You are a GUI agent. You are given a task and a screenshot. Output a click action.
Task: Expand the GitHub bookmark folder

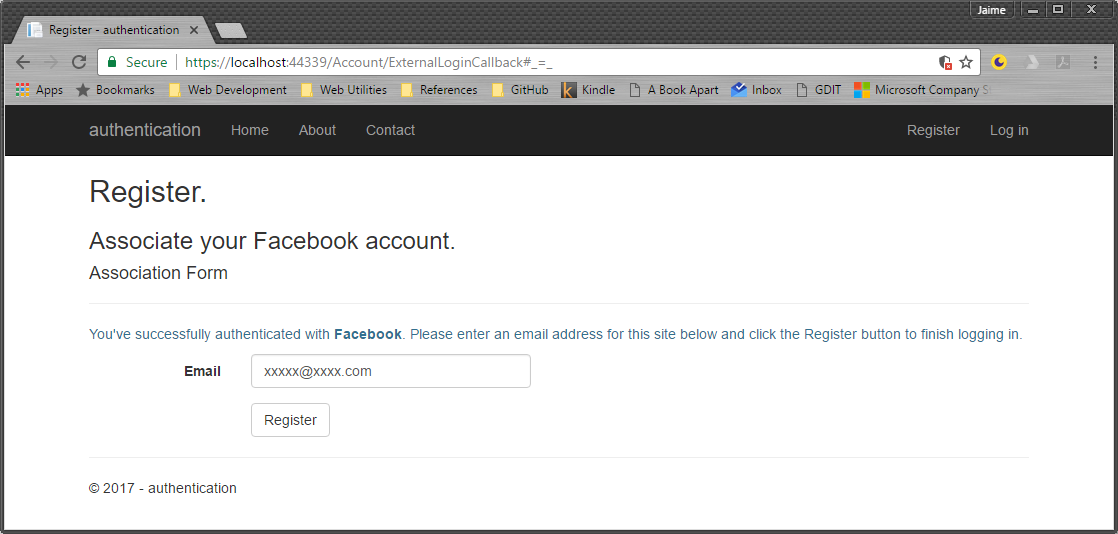click(x=519, y=90)
